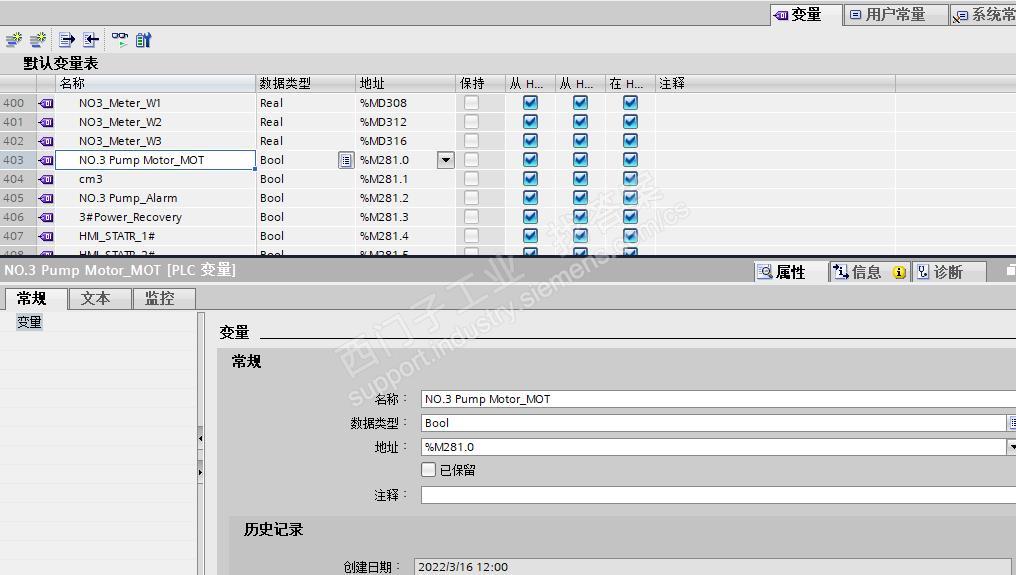Click tag icon of cm3 row
1016x575 pixels.
[46, 179]
